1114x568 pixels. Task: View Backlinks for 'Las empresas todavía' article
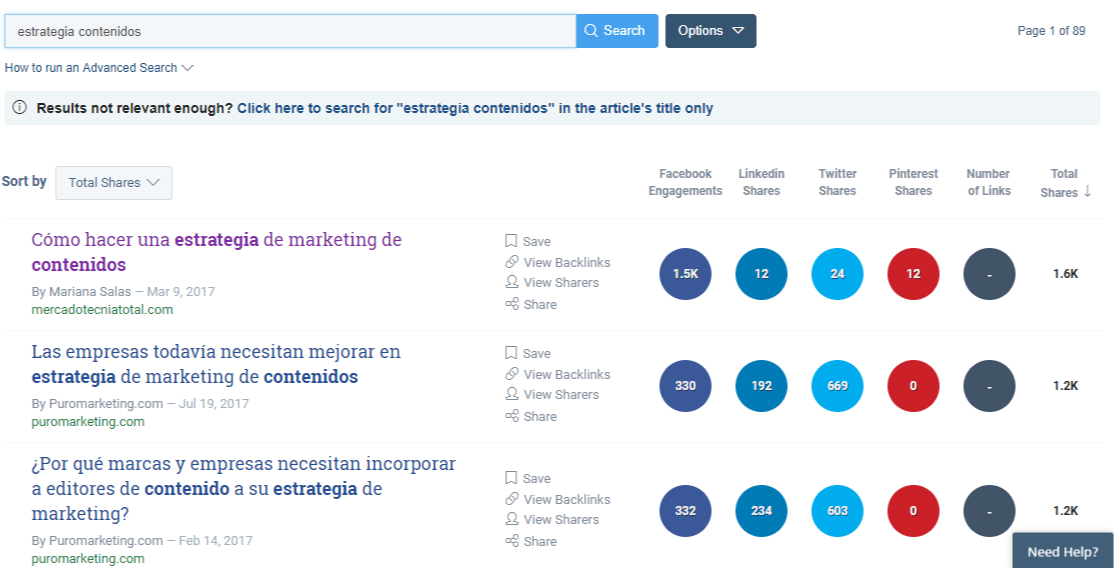pyautogui.click(x=558, y=374)
